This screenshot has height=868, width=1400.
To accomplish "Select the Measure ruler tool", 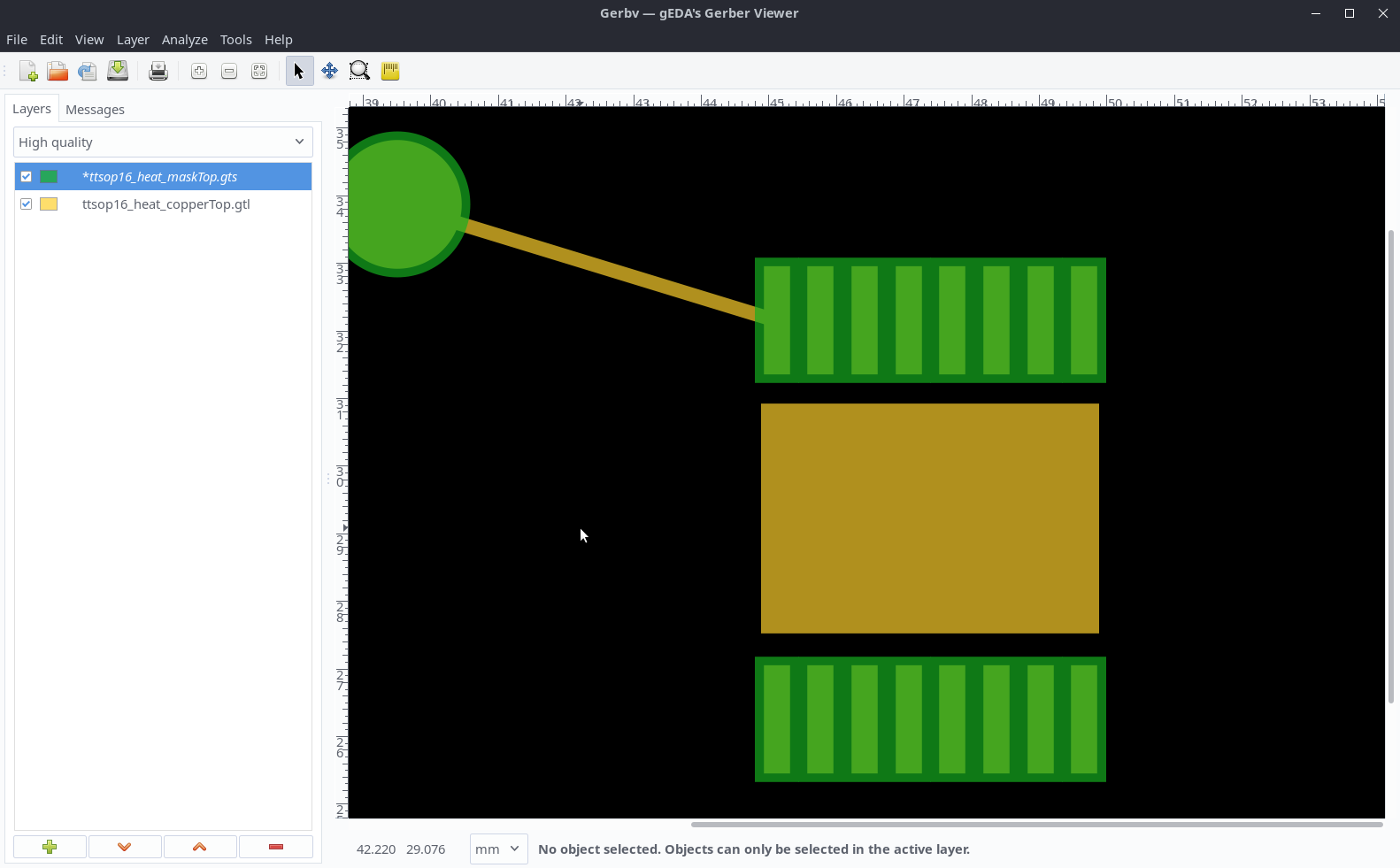I will tap(390, 72).
